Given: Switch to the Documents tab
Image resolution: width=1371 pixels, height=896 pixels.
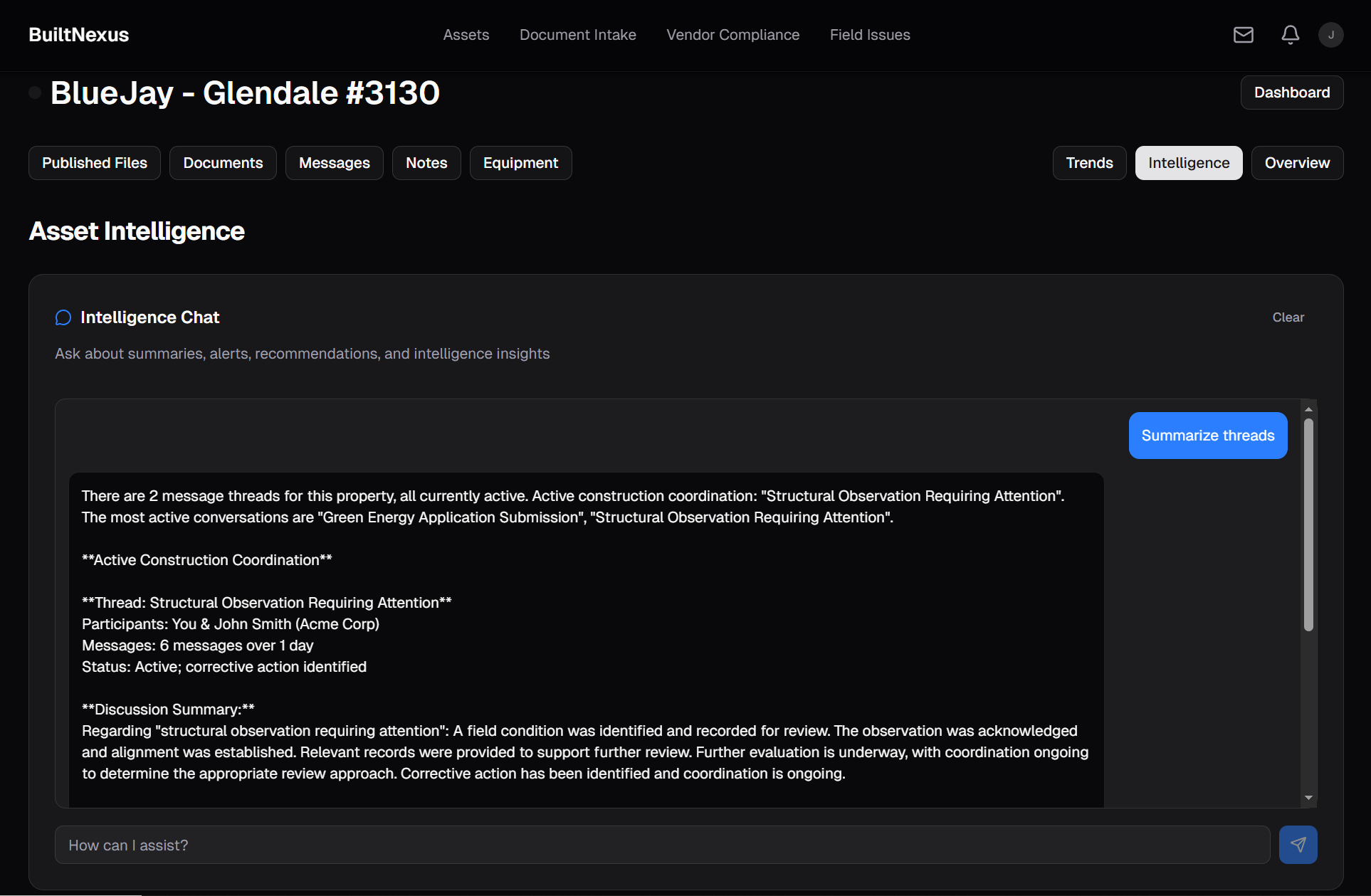Looking at the screenshot, I should (x=223, y=163).
